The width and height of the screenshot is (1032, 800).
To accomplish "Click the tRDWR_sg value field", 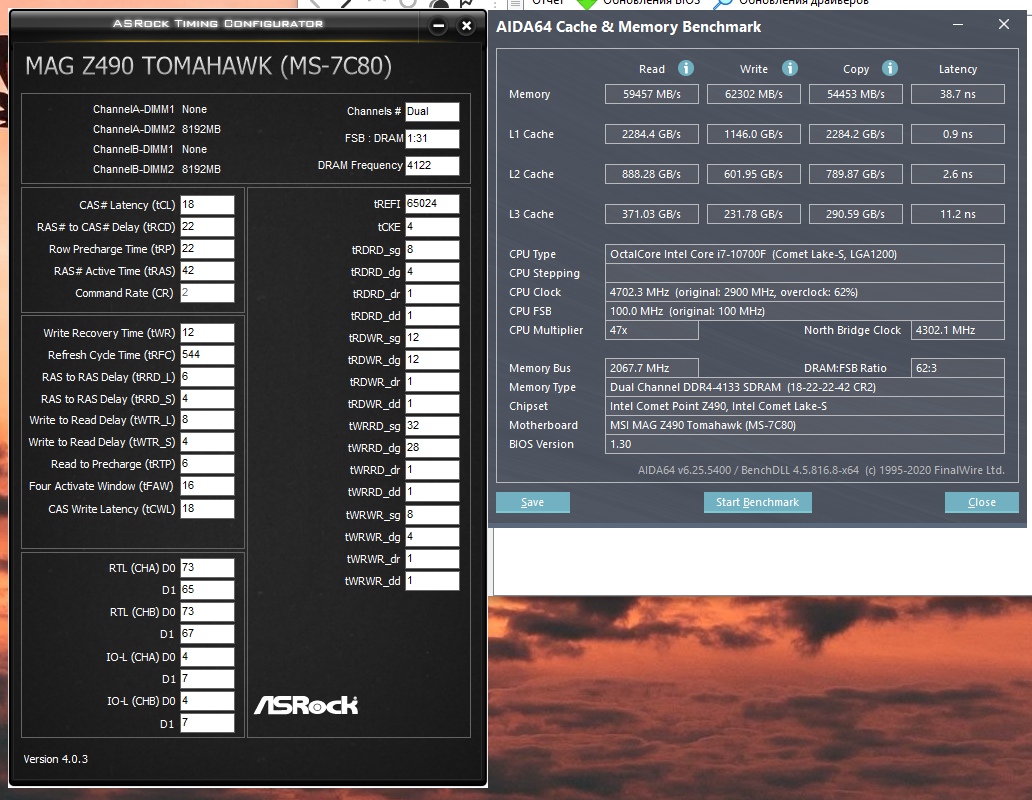I will pyautogui.click(x=432, y=338).
